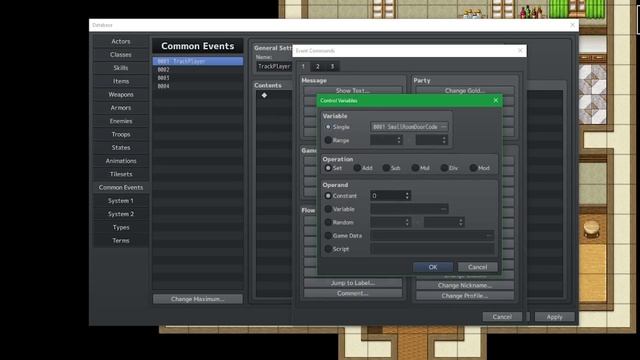
Task: Close the Database window
Action: click(572, 25)
